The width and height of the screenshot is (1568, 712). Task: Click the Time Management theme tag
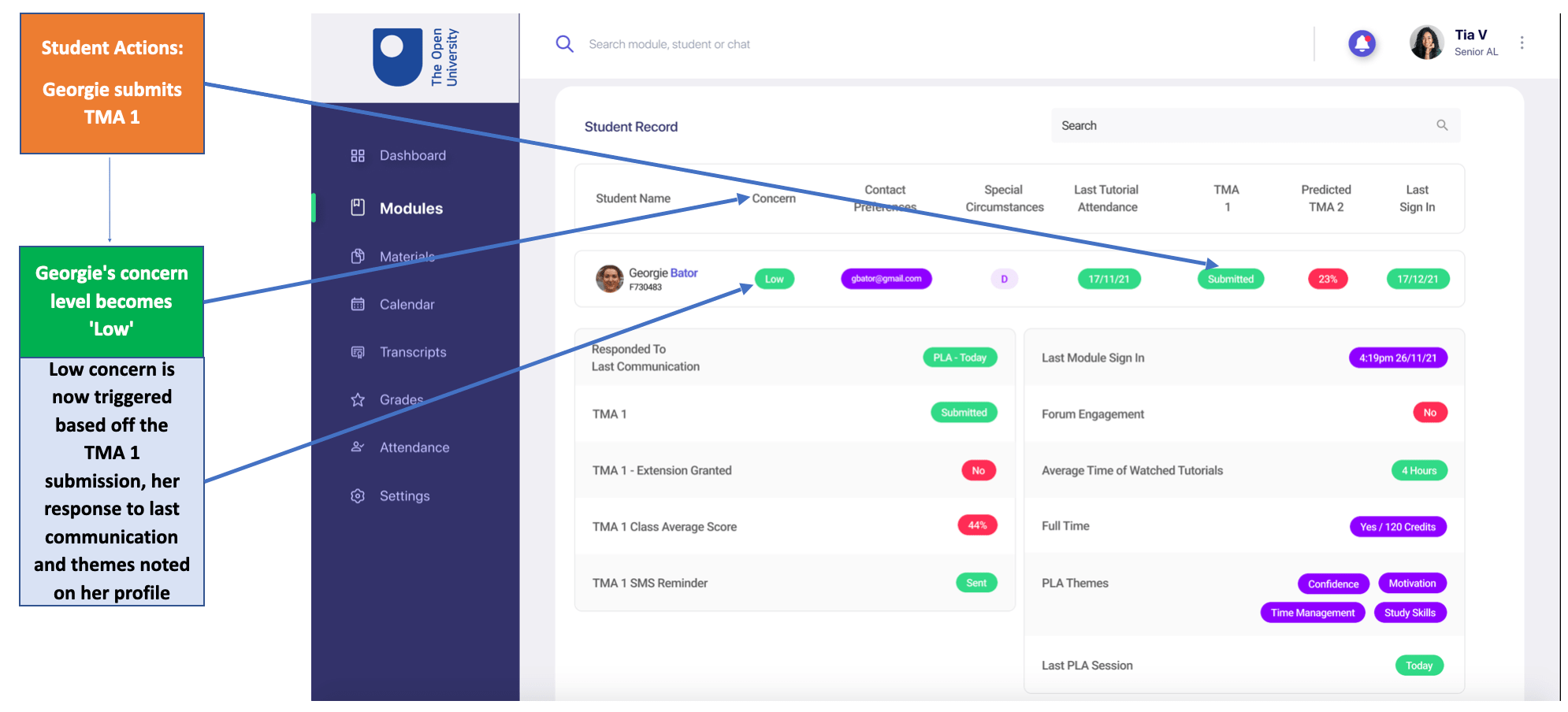click(x=1312, y=613)
